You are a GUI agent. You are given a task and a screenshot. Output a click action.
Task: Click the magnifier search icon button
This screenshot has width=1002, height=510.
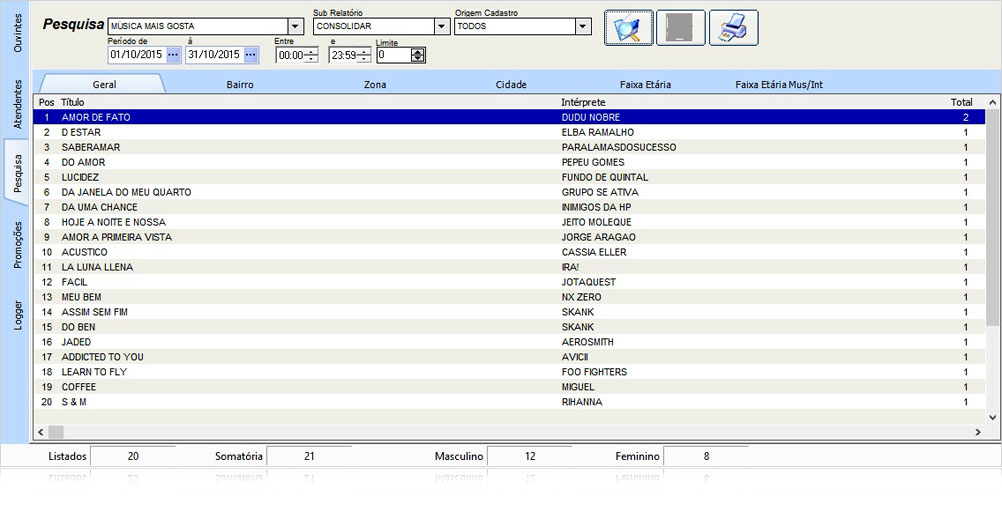point(629,28)
